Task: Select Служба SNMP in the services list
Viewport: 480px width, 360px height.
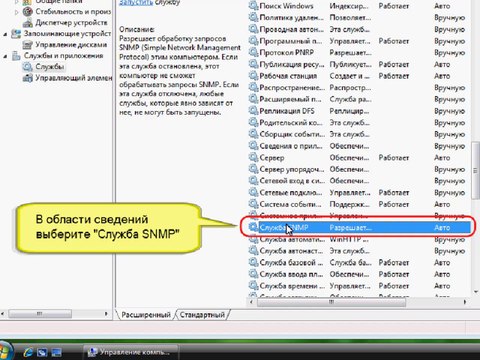Action: (x=359, y=227)
